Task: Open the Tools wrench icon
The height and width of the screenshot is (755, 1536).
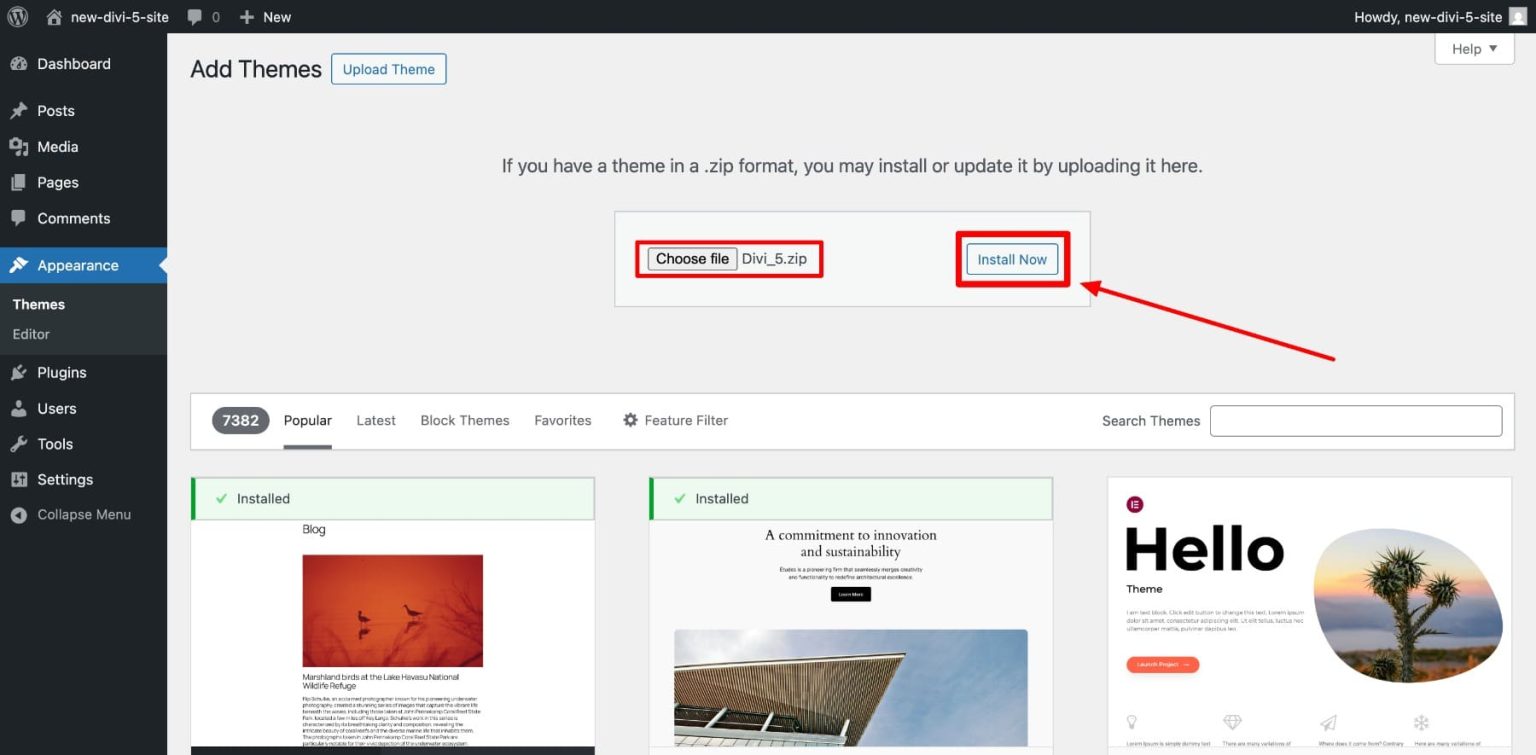Action: pyautogui.click(x=20, y=443)
